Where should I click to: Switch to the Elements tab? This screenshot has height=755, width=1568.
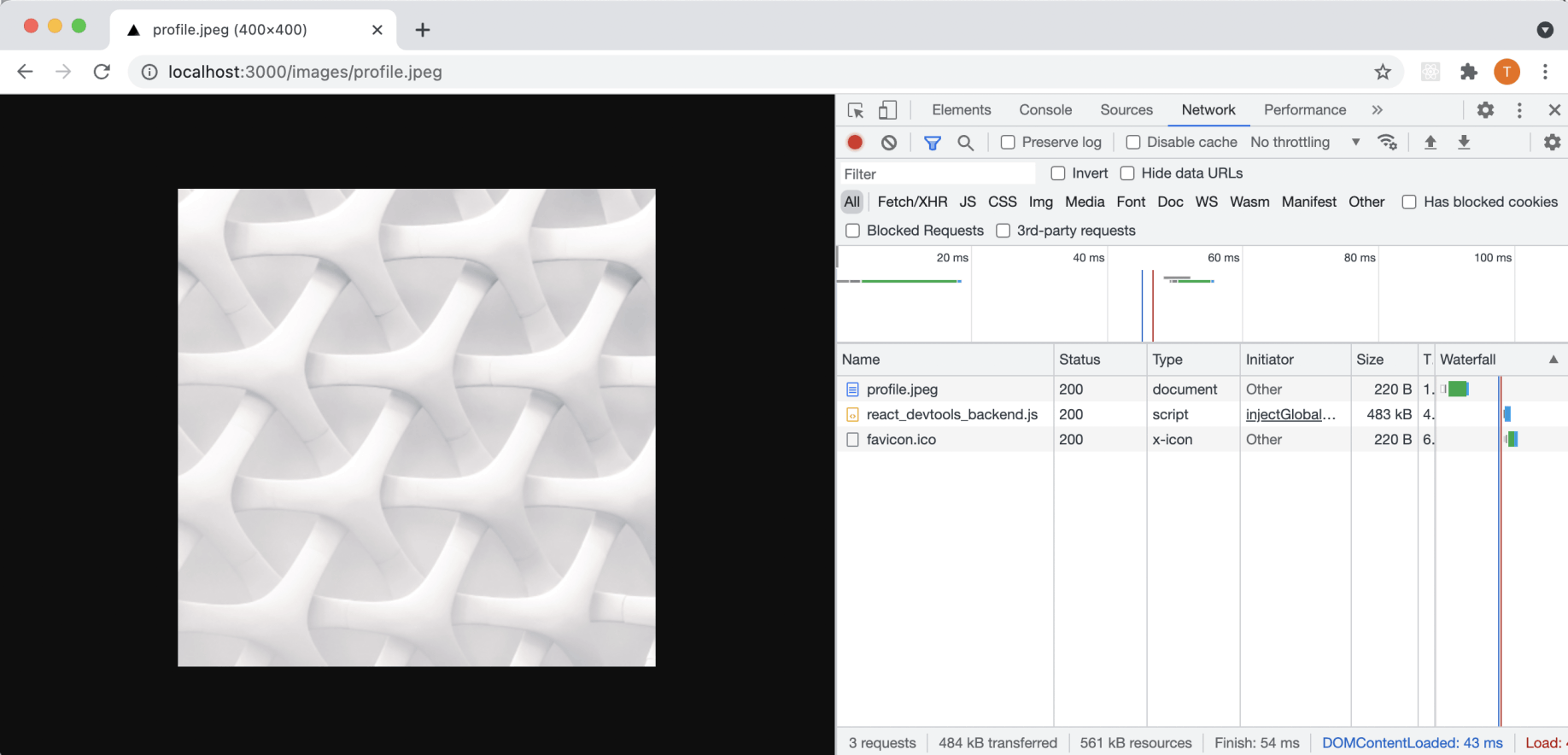click(962, 110)
